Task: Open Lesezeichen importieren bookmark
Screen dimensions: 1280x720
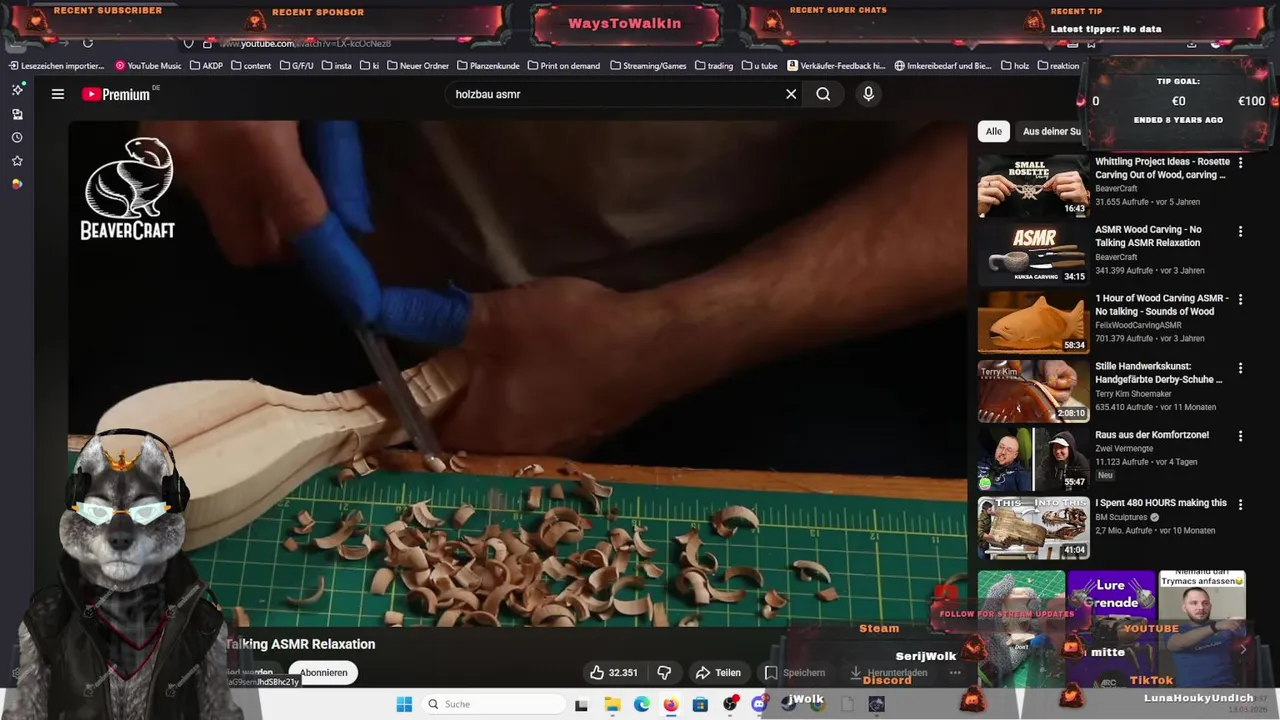Action: click(x=57, y=66)
